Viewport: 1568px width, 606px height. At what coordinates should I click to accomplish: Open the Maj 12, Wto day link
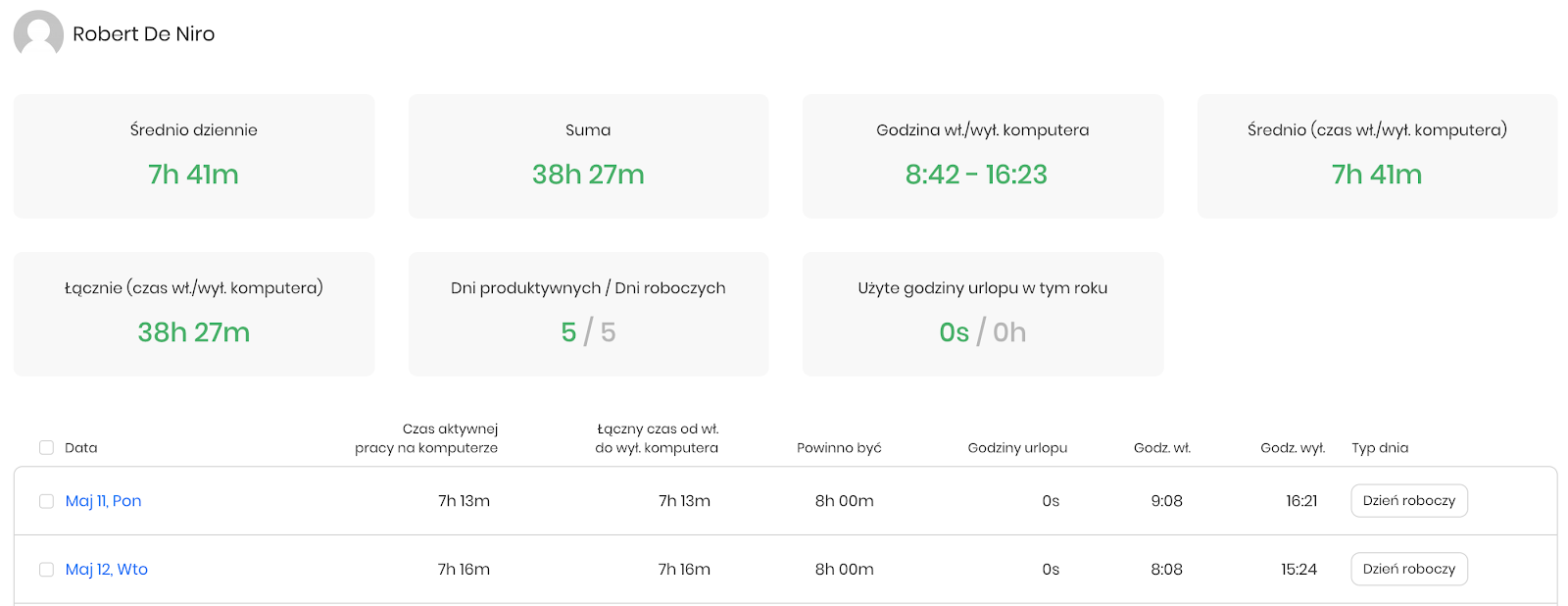point(106,570)
